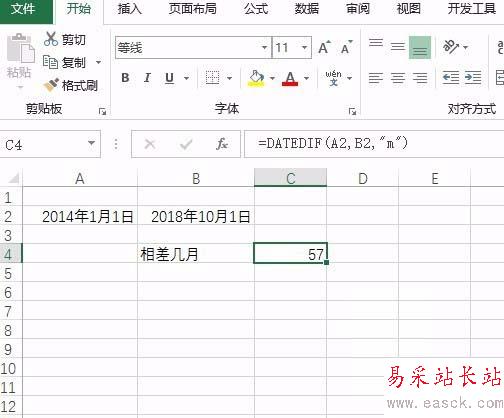Image resolution: width=504 pixels, height=418 pixels.
Task: Expand phonetic guide dropdown arrow
Action: click(x=349, y=78)
